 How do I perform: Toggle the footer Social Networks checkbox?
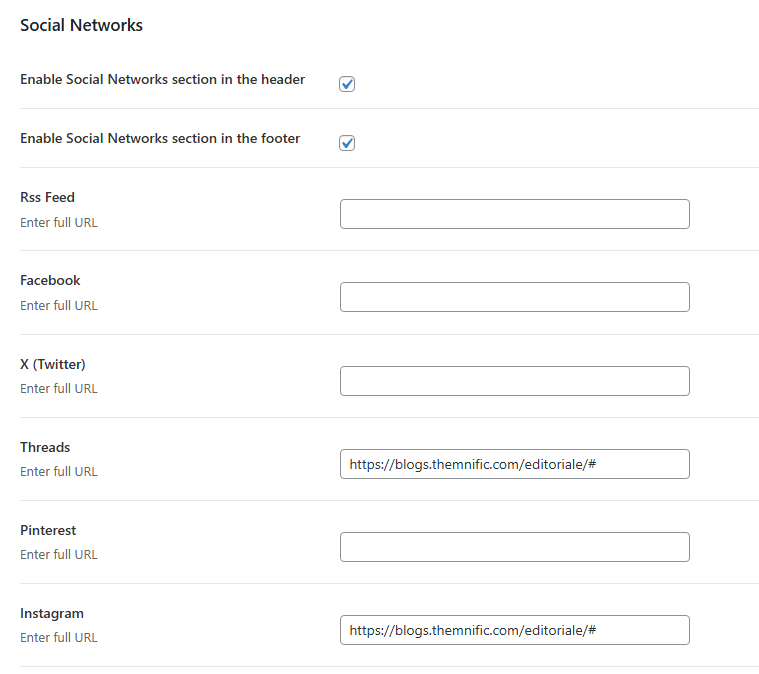[347, 143]
